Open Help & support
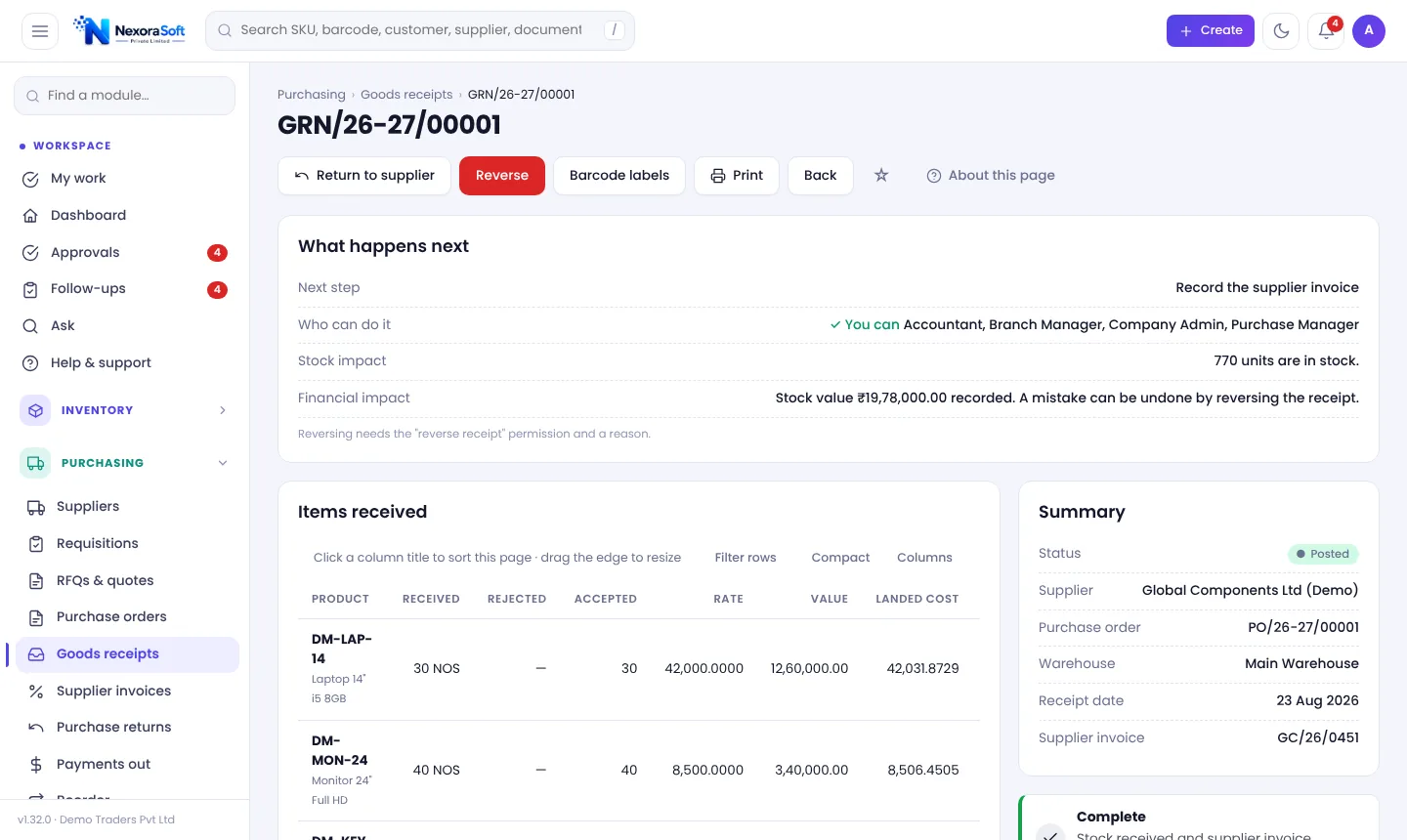Screen dimensions: 1407x840 coord(125,363)
